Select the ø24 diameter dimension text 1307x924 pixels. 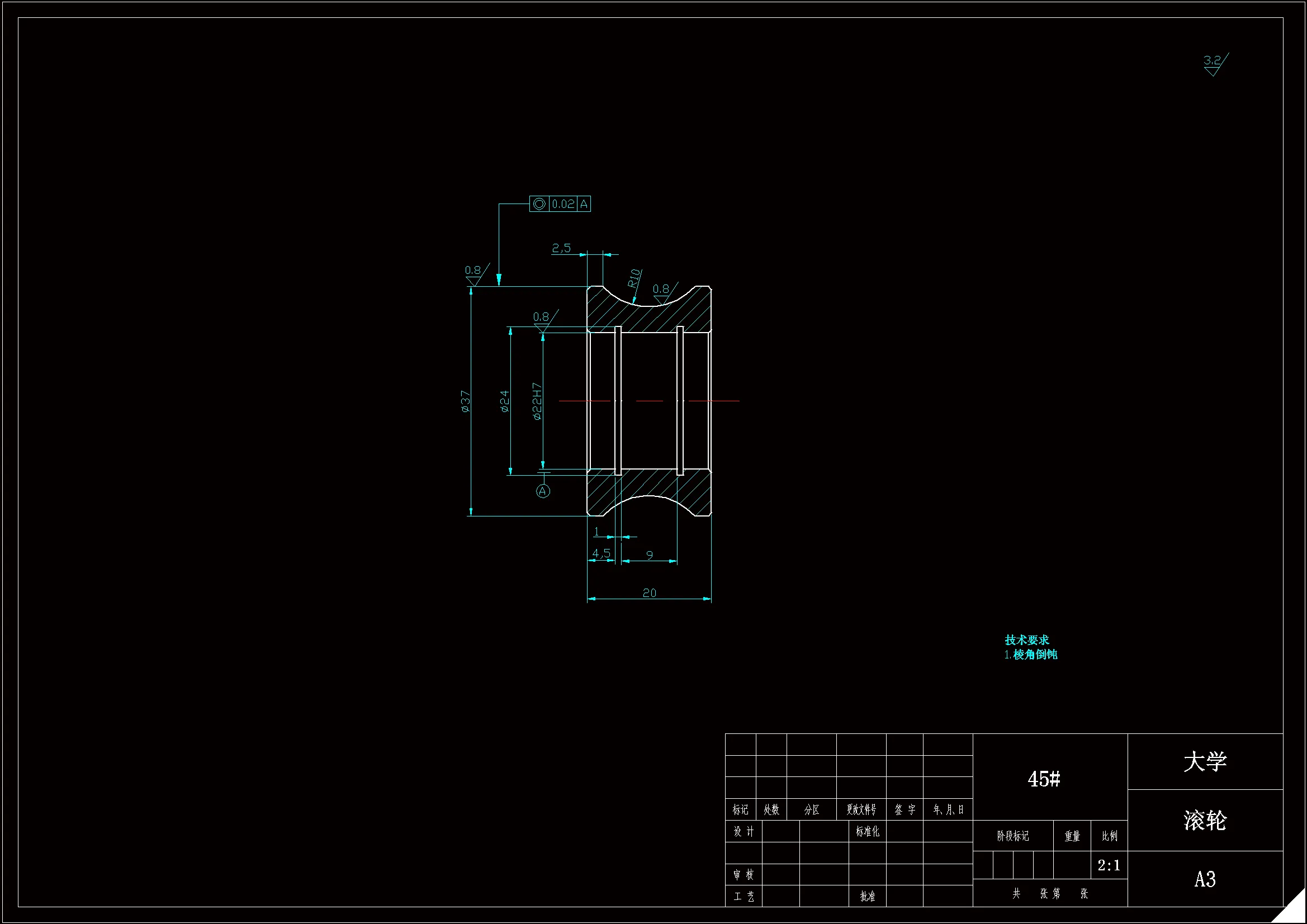(504, 401)
